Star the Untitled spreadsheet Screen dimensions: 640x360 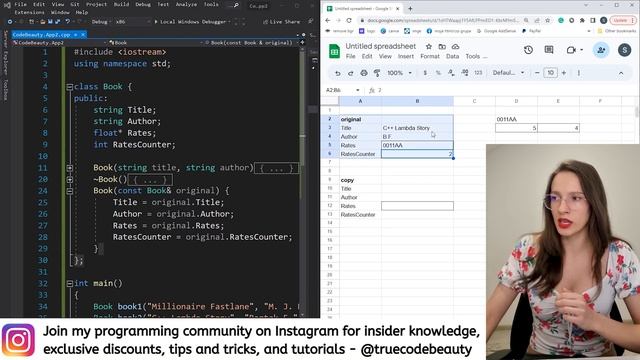(429, 47)
